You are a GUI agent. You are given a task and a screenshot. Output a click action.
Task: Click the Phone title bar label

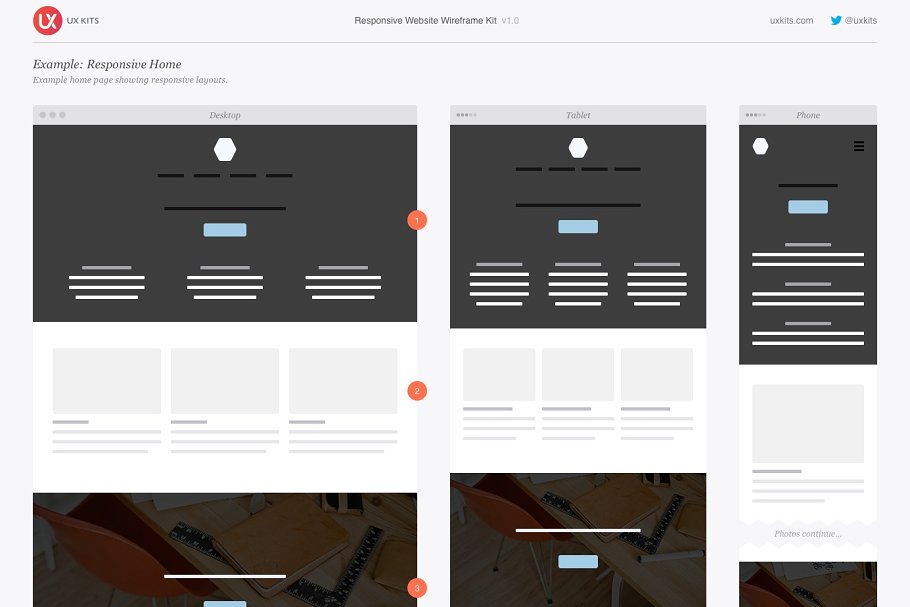[807, 115]
